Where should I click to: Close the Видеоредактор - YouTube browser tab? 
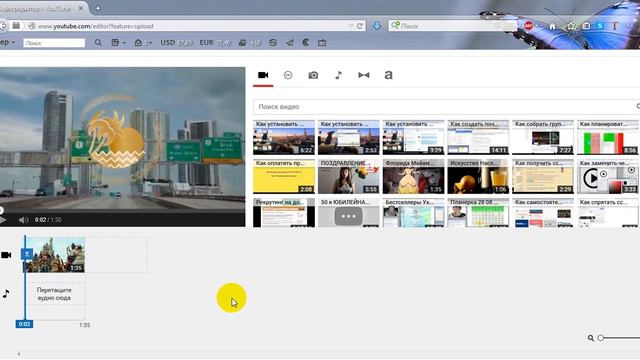pyautogui.click(x=81, y=8)
